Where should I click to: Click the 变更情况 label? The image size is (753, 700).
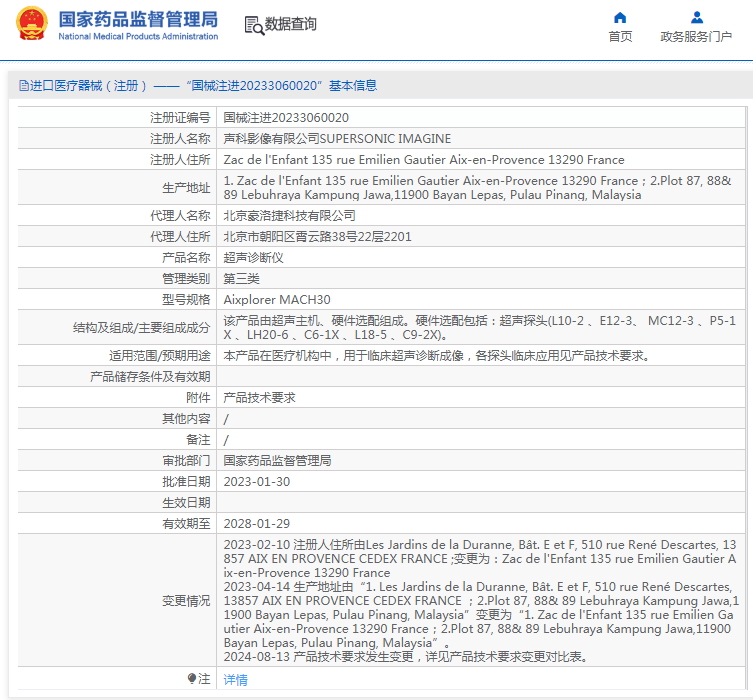coord(186,601)
